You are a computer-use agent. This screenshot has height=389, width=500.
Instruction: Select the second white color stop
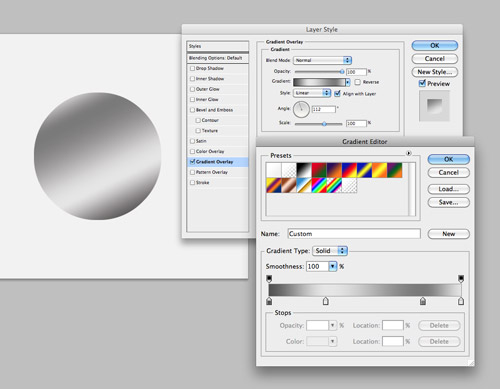pos(326,301)
